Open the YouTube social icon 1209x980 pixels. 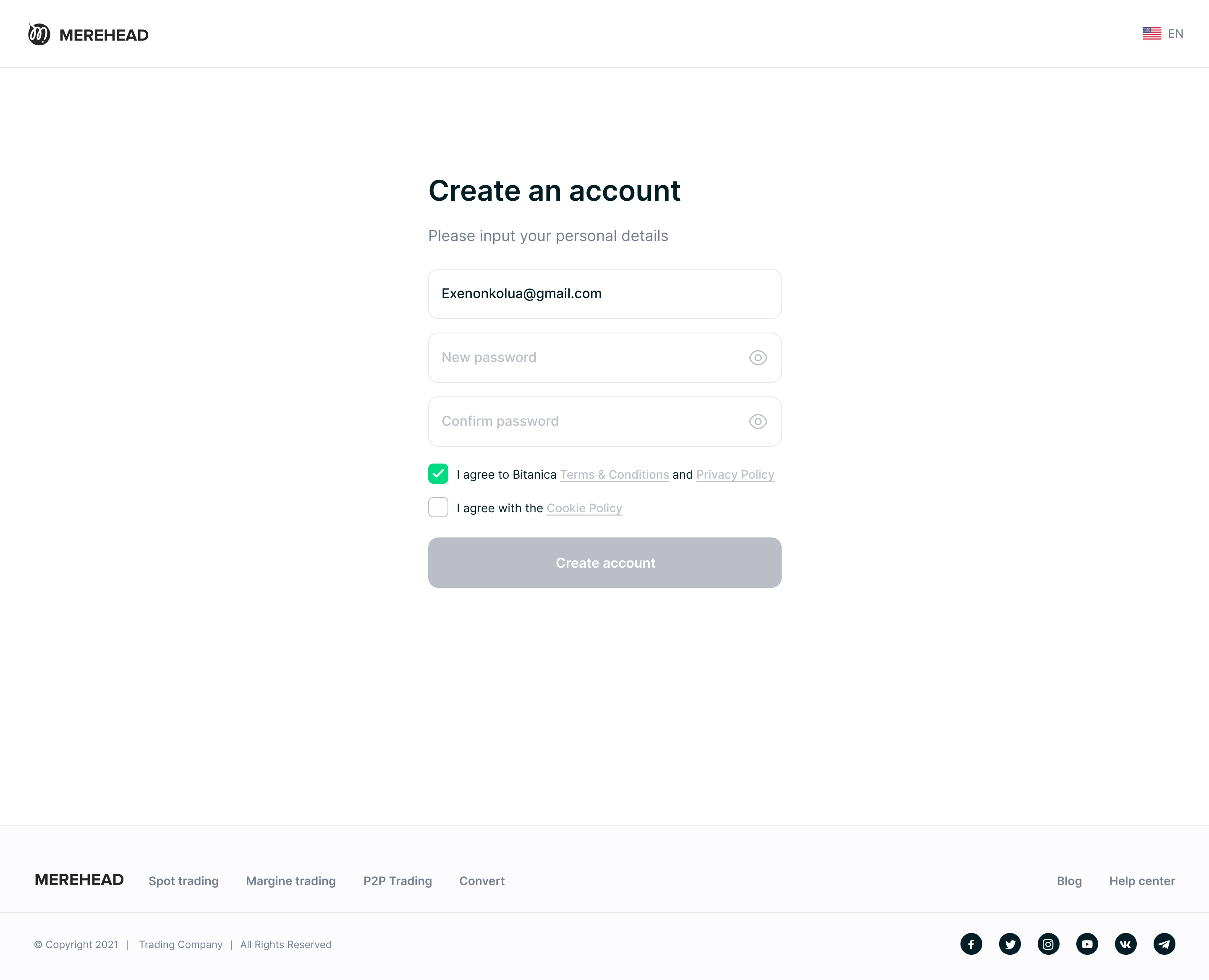tap(1086, 944)
